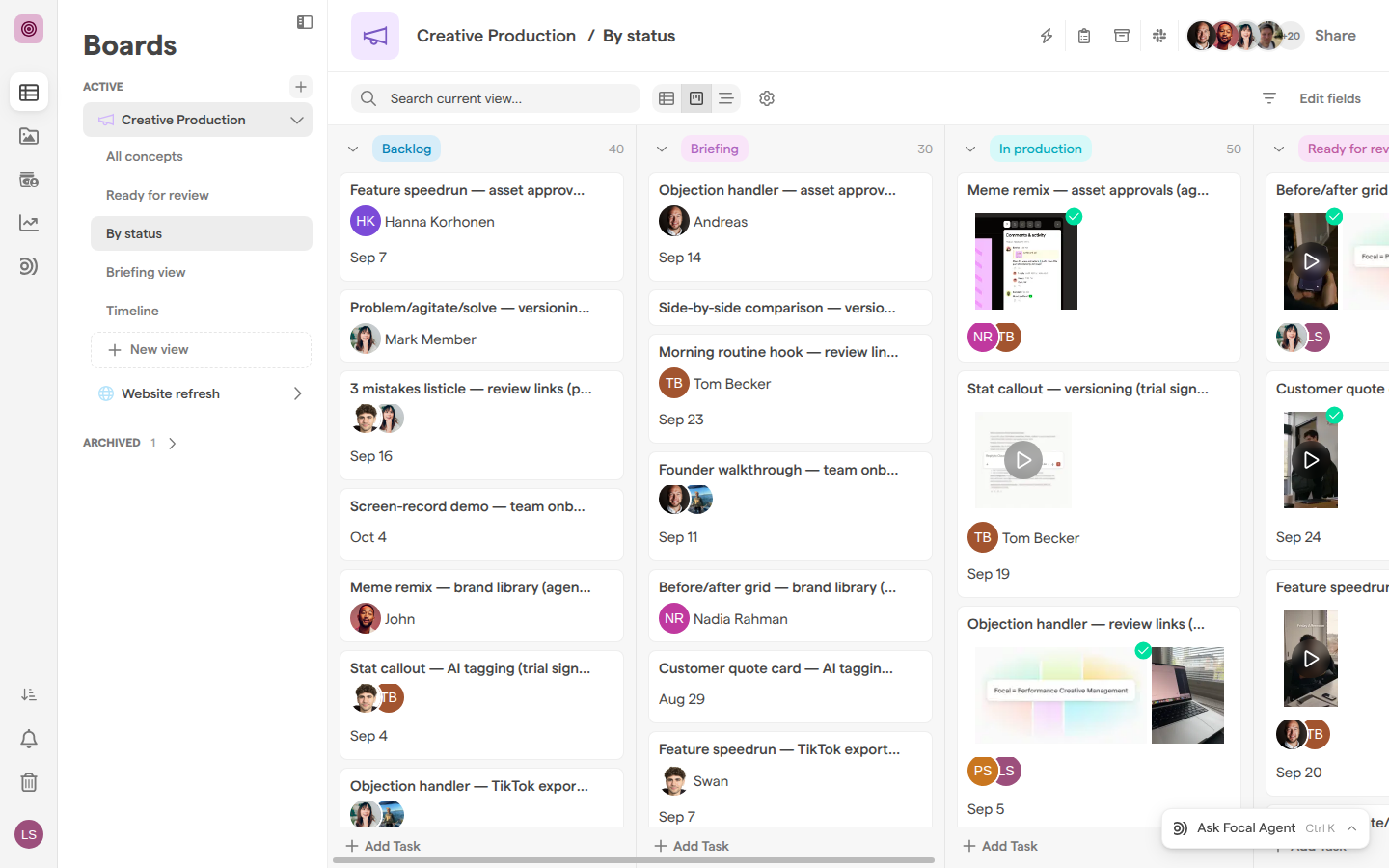This screenshot has width=1389, height=868.
Task: Open notifications bell icon
Action: 29,739
